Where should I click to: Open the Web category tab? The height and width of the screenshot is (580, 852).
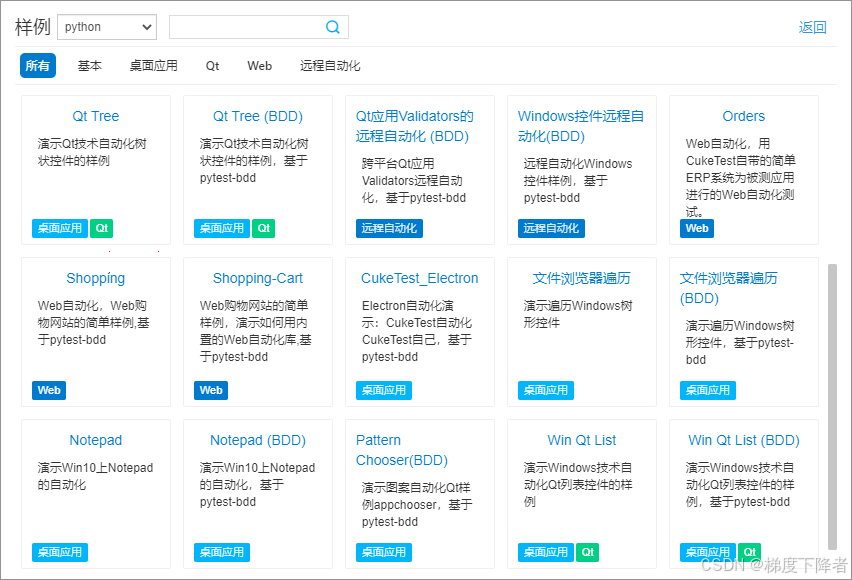(x=259, y=66)
